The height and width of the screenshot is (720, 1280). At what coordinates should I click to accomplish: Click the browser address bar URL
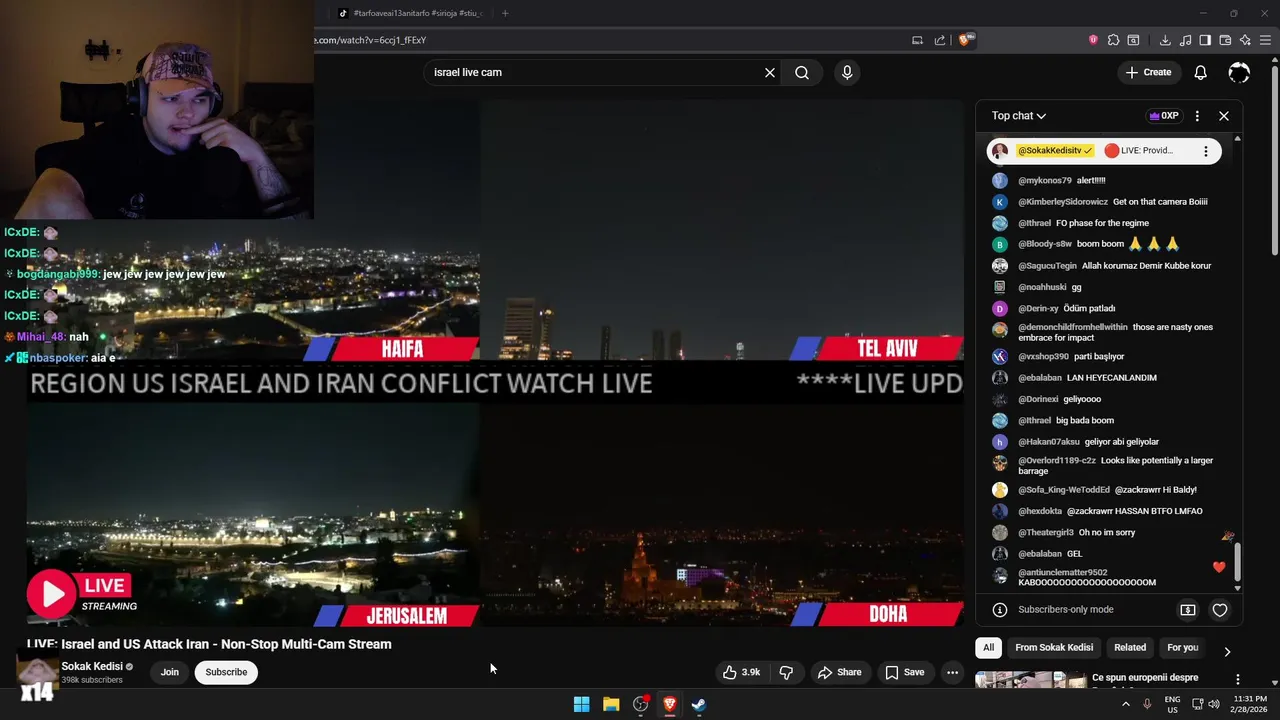[x=370, y=40]
